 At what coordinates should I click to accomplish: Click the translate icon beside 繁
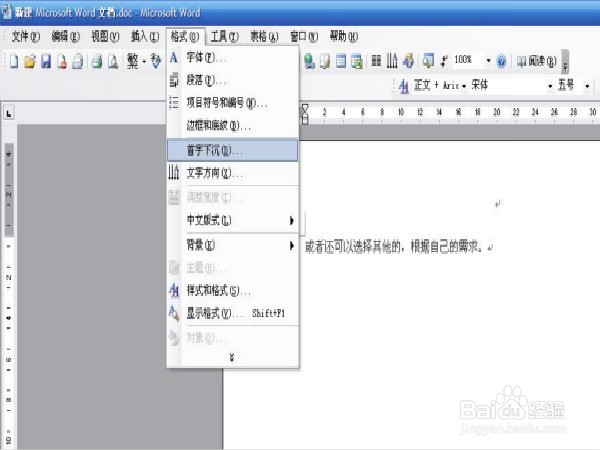click(156, 61)
